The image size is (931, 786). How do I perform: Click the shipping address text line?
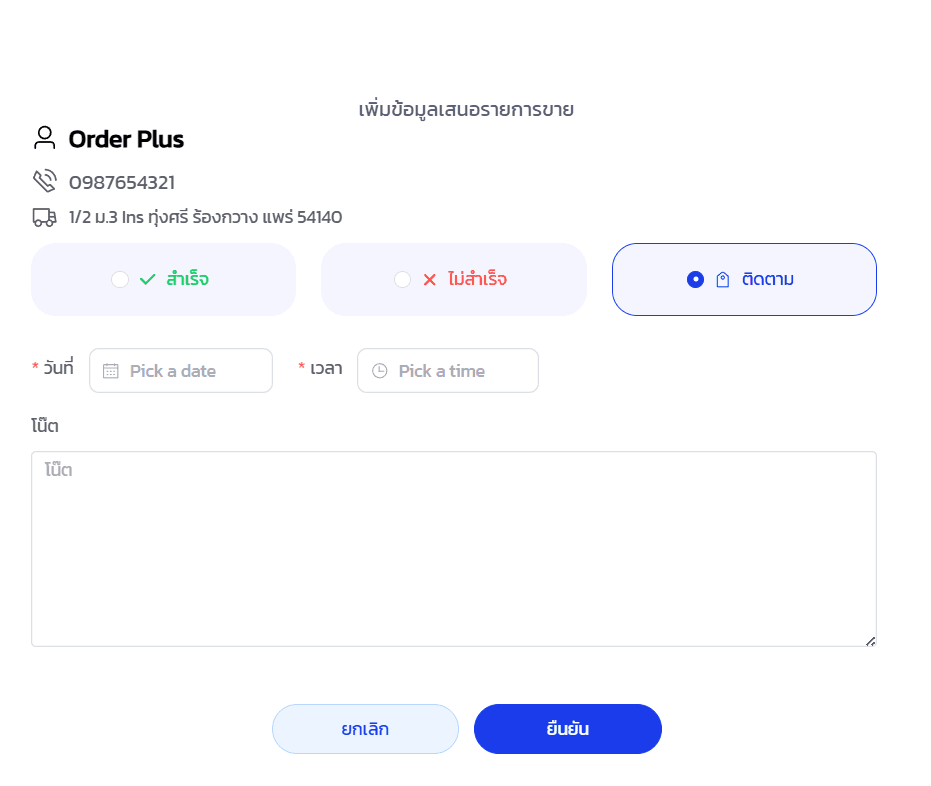pos(206,217)
